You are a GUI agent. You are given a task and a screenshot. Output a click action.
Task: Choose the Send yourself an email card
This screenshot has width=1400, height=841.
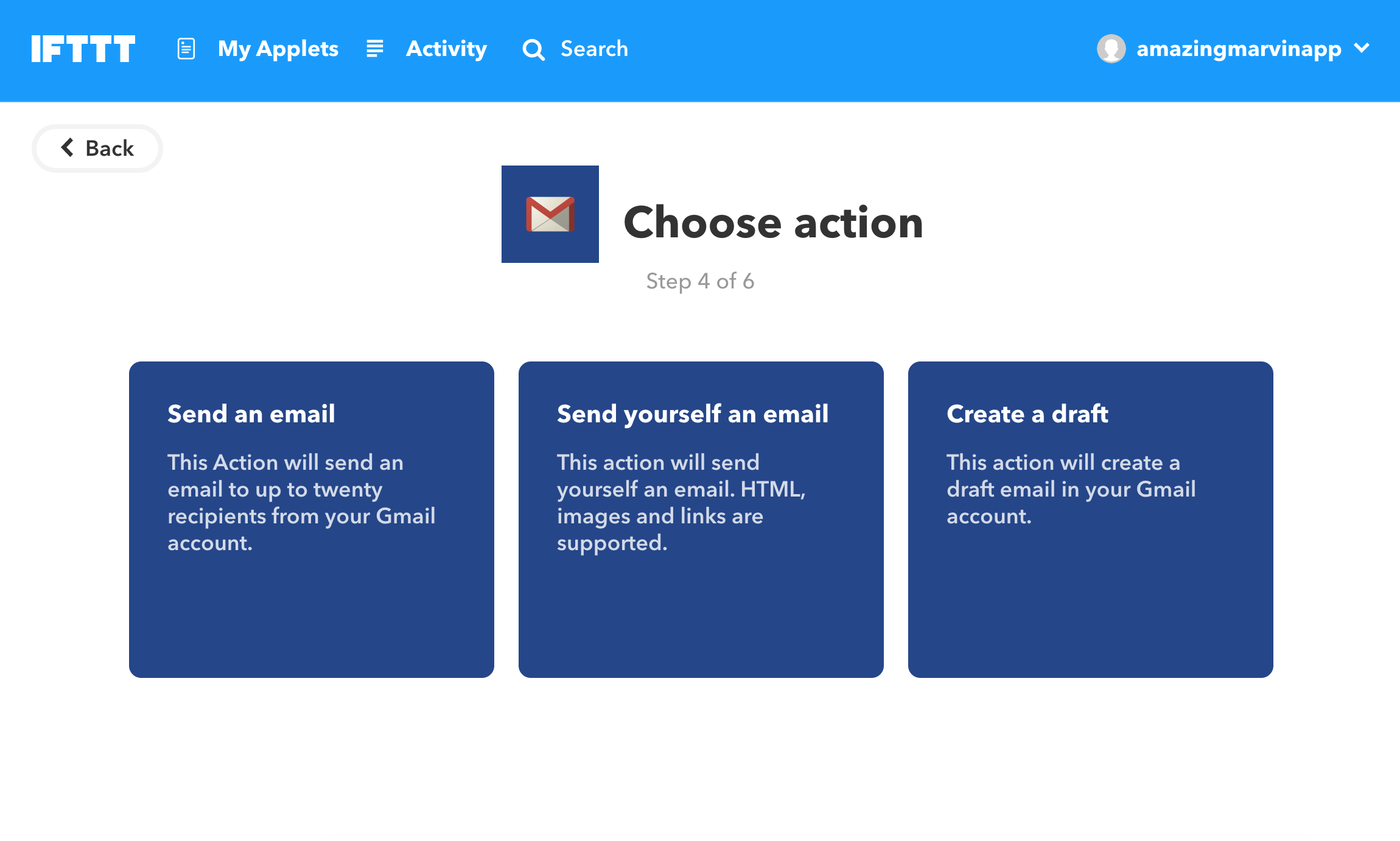click(x=701, y=520)
